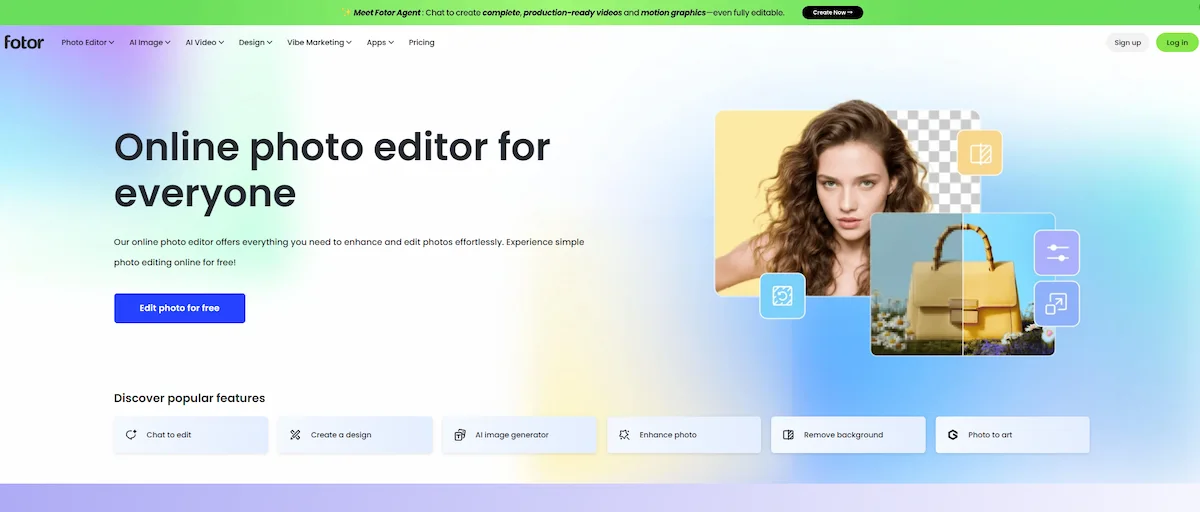The width and height of the screenshot is (1200, 512).
Task: Open the Photo to art feature card
Action: coord(1013,435)
